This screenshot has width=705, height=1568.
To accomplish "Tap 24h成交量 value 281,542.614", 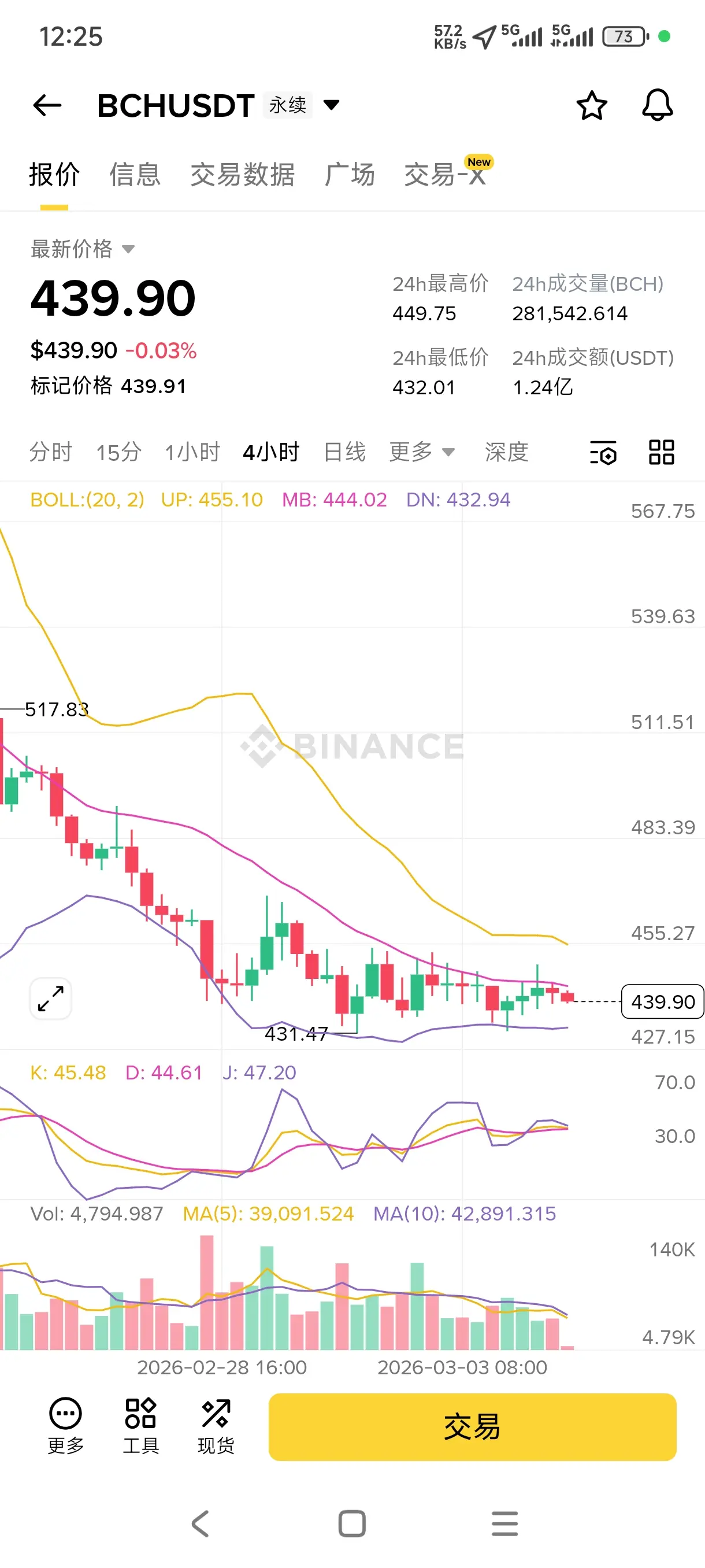I will tap(570, 313).
